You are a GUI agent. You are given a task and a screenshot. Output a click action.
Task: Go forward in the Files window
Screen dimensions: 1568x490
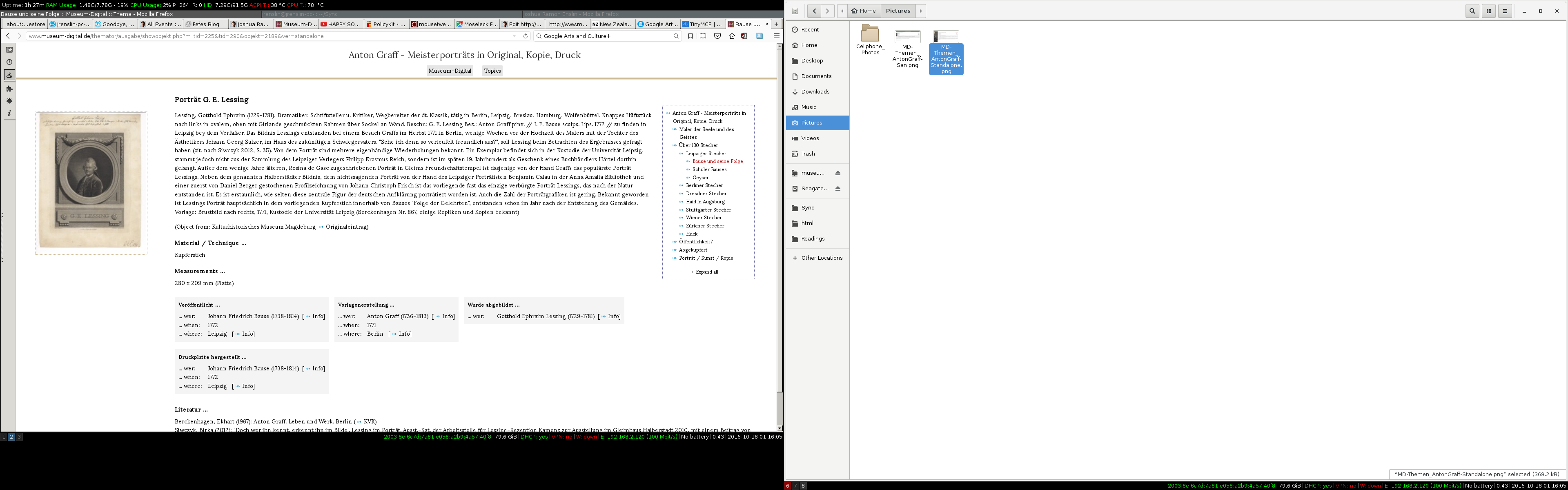[x=827, y=11]
